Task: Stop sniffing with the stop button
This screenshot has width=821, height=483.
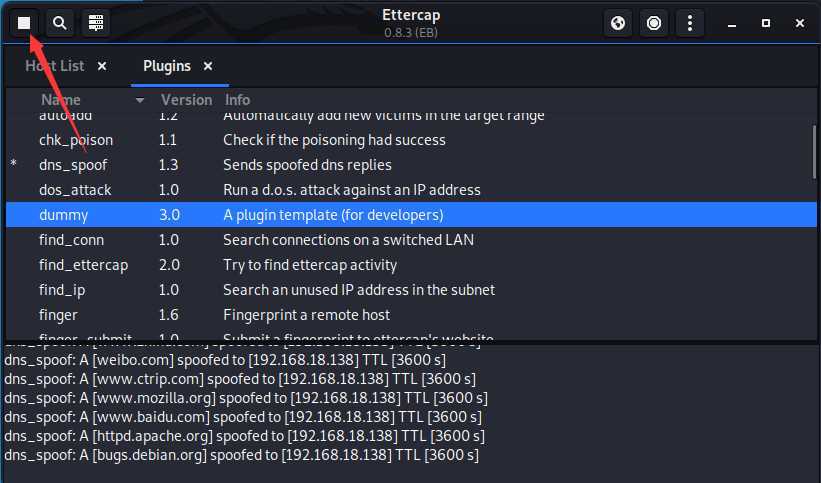Action: click(x=24, y=23)
